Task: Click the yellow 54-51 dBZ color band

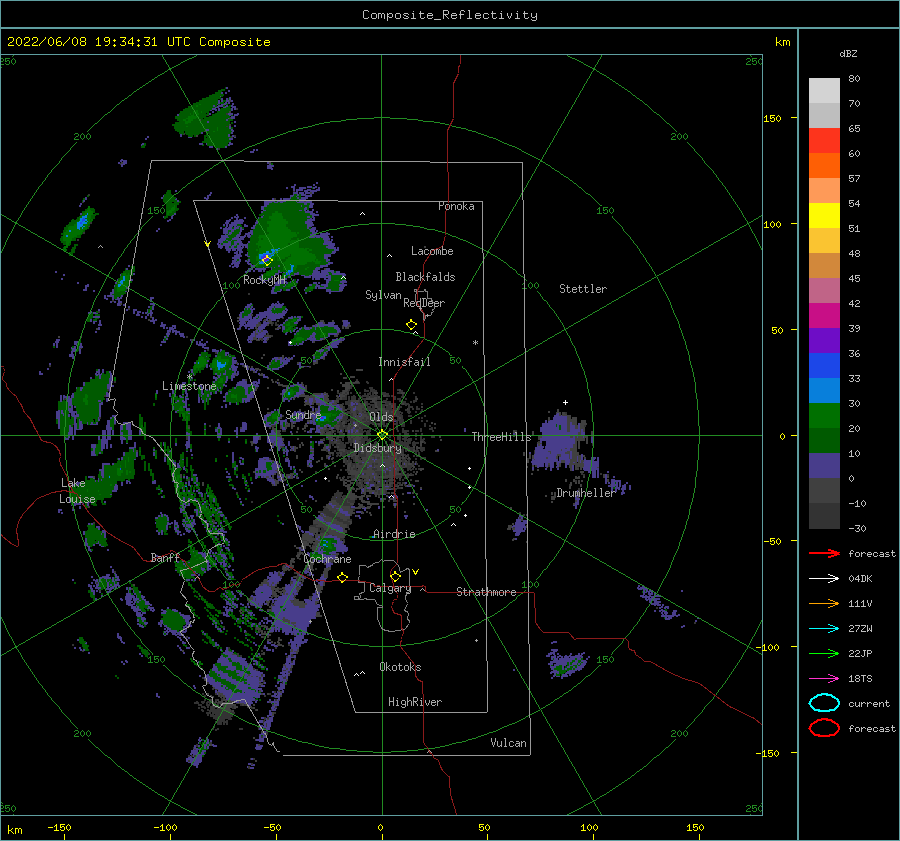Action: click(824, 215)
